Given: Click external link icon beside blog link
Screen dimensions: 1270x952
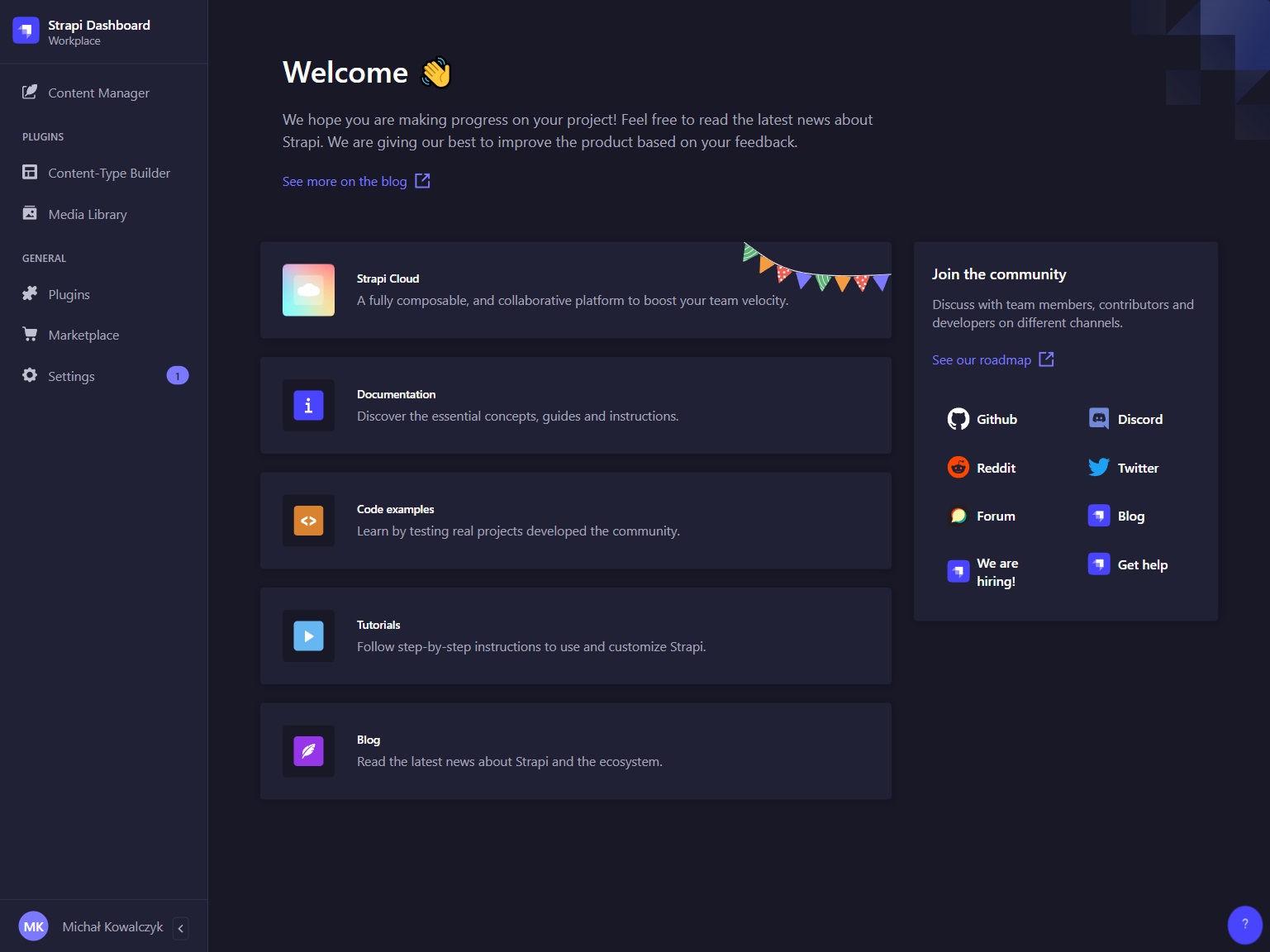Looking at the screenshot, I should point(422,180).
